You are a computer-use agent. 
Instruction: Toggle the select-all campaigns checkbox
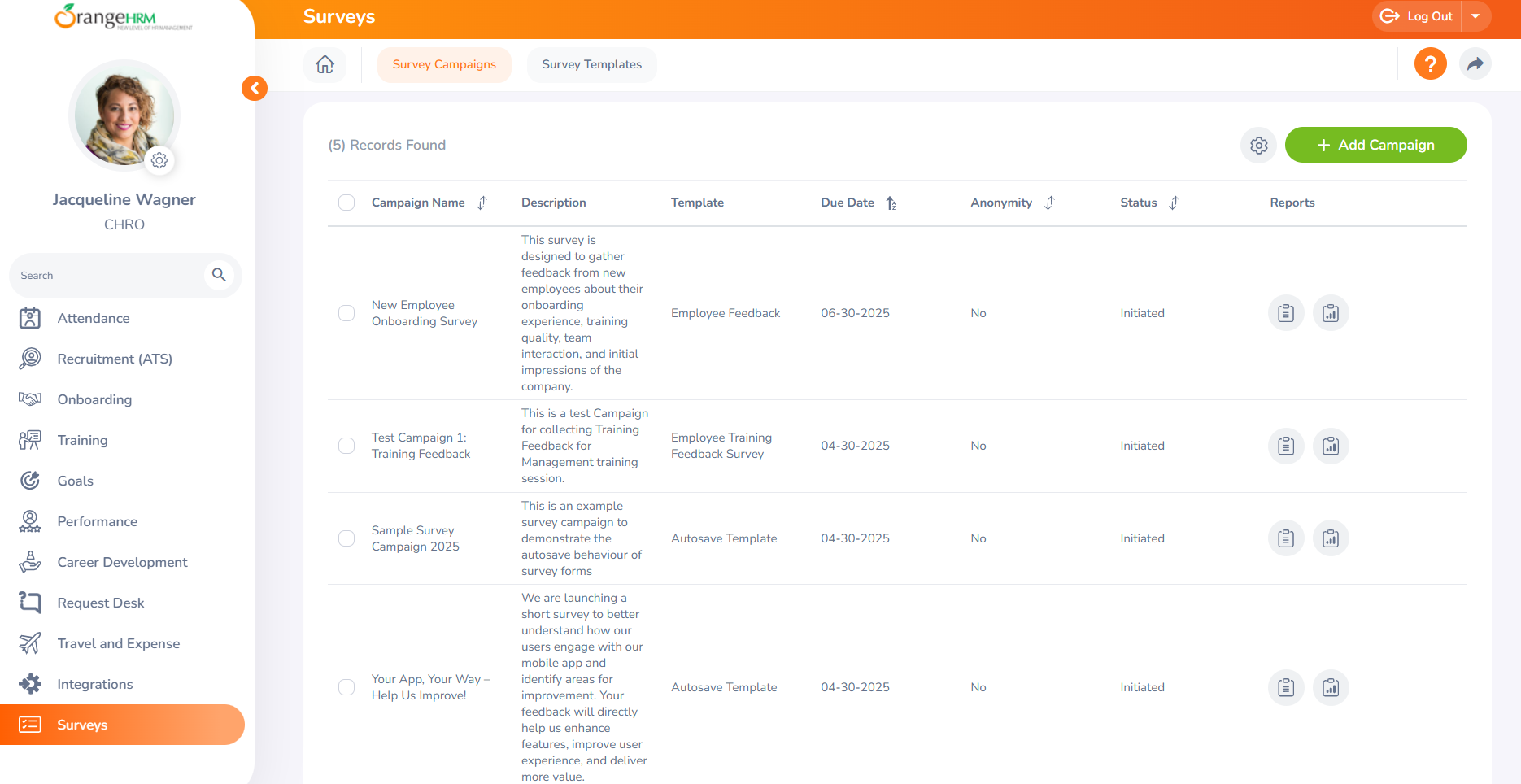pos(346,203)
